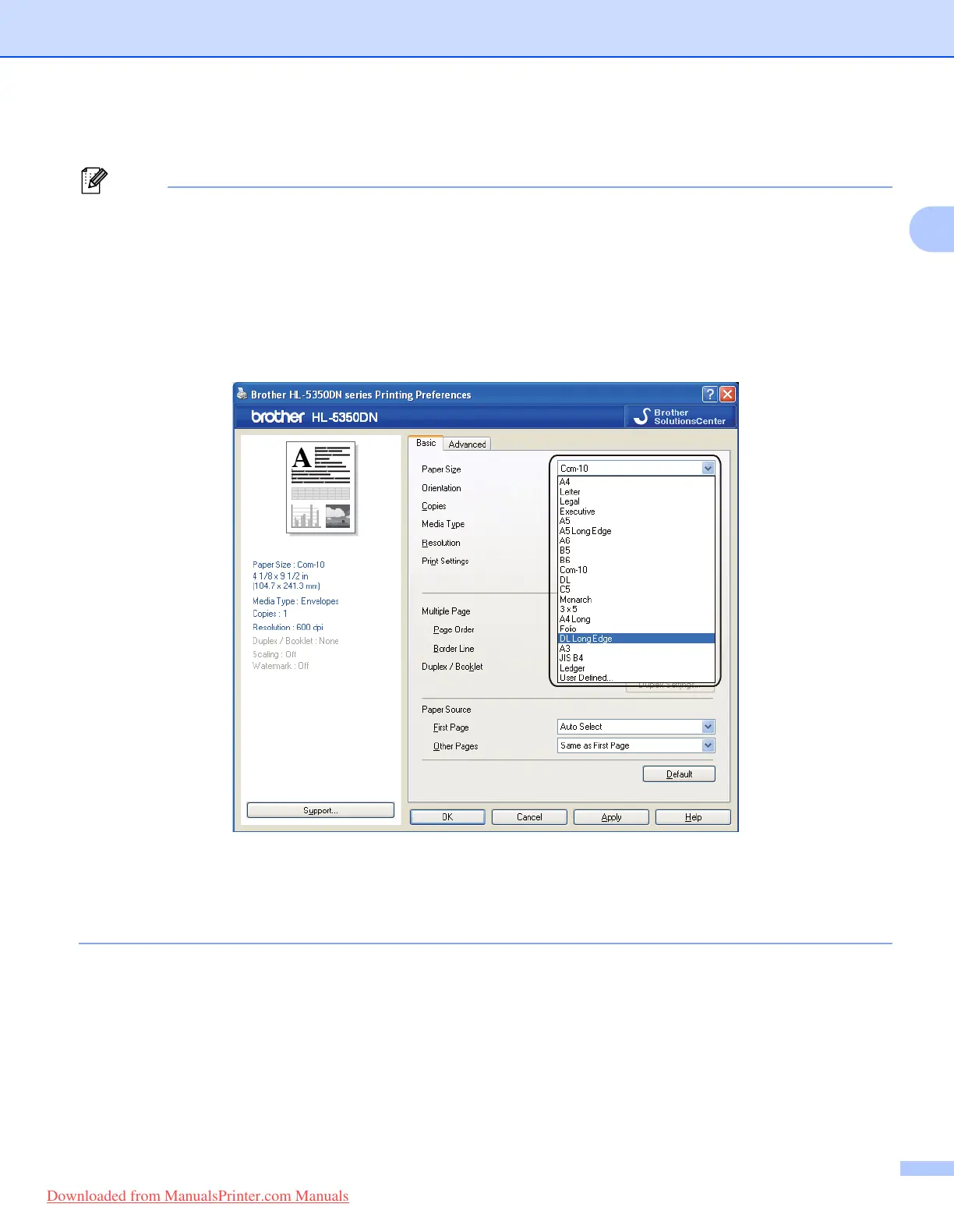Click the help question mark title bar icon
Image resolution: width=954 pixels, height=1232 pixels.
point(709,394)
